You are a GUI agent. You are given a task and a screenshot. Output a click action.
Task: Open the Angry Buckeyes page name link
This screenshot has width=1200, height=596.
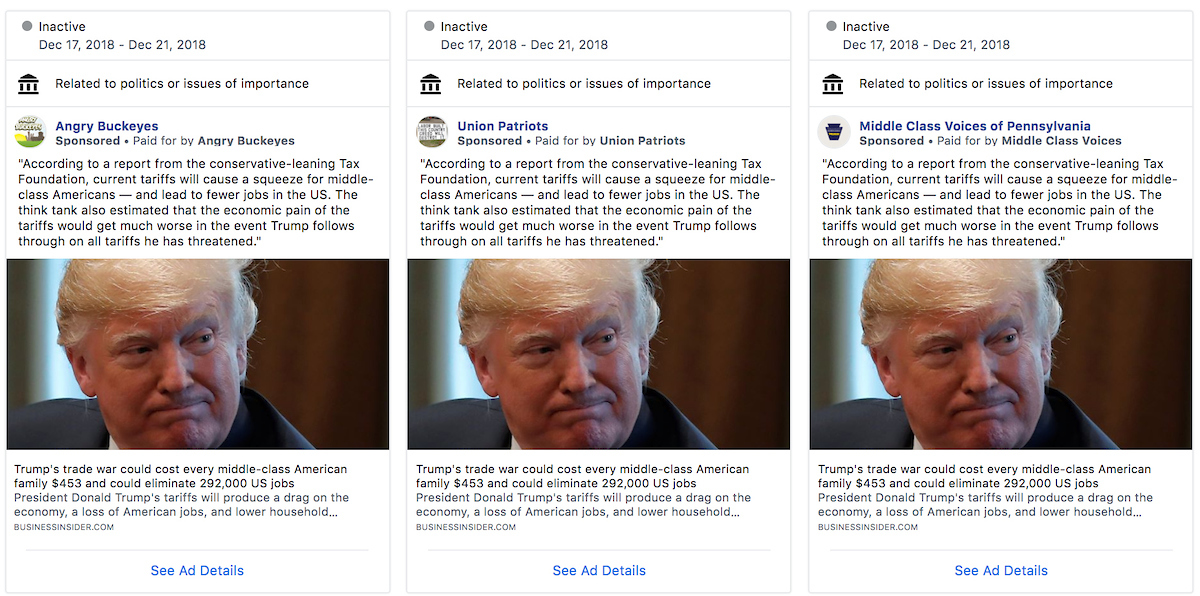coord(107,126)
